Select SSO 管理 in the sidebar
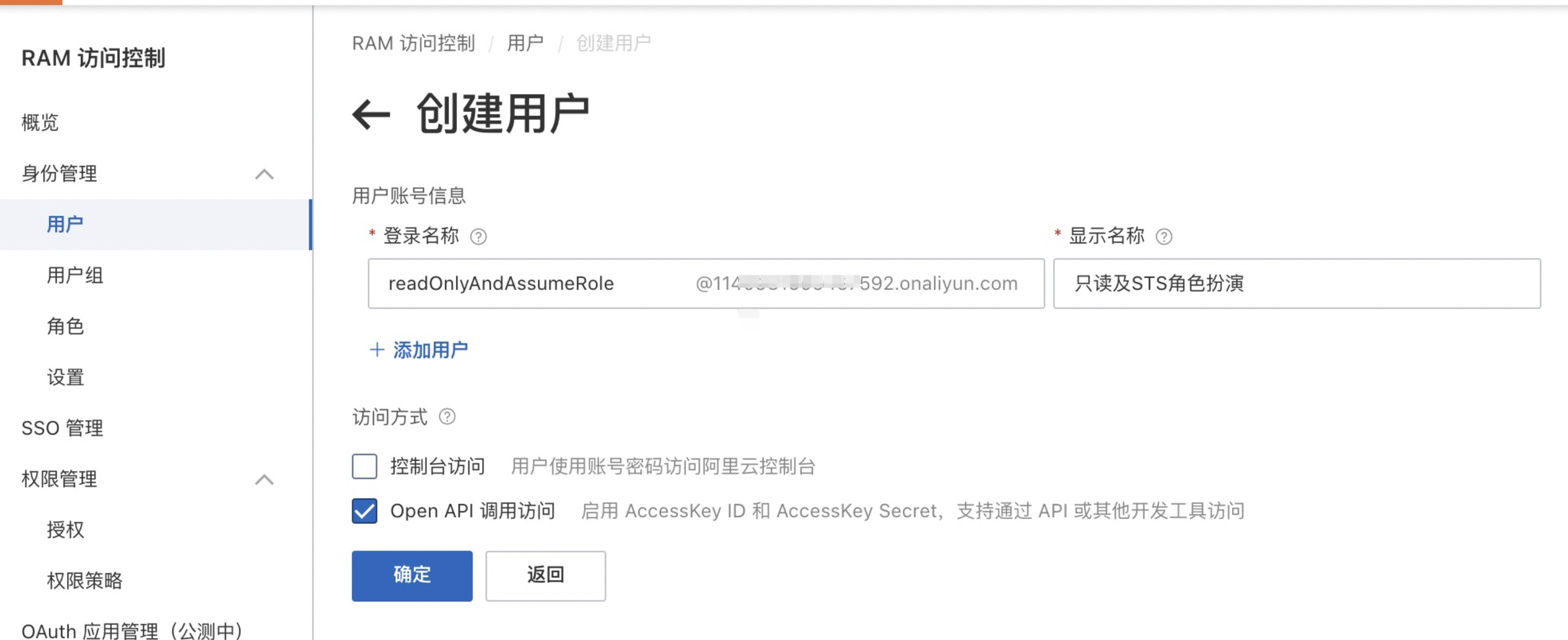Image resolution: width=1568 pixels, height=640 pixels. coord(62,428)
